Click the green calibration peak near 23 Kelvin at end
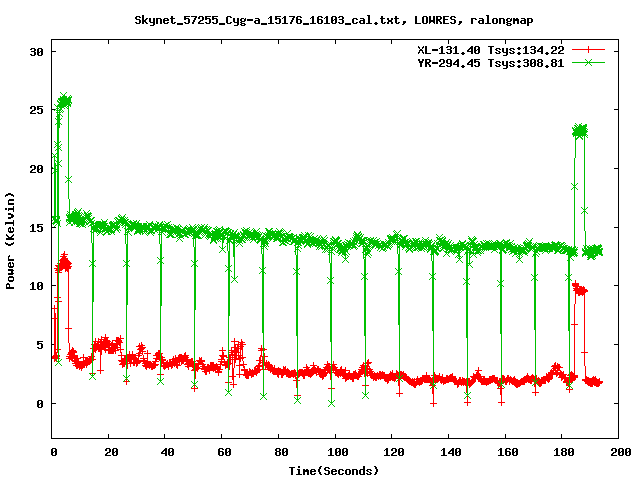This screenshot has width=640, height=480. pyautogui.click(x=580, y=131)
